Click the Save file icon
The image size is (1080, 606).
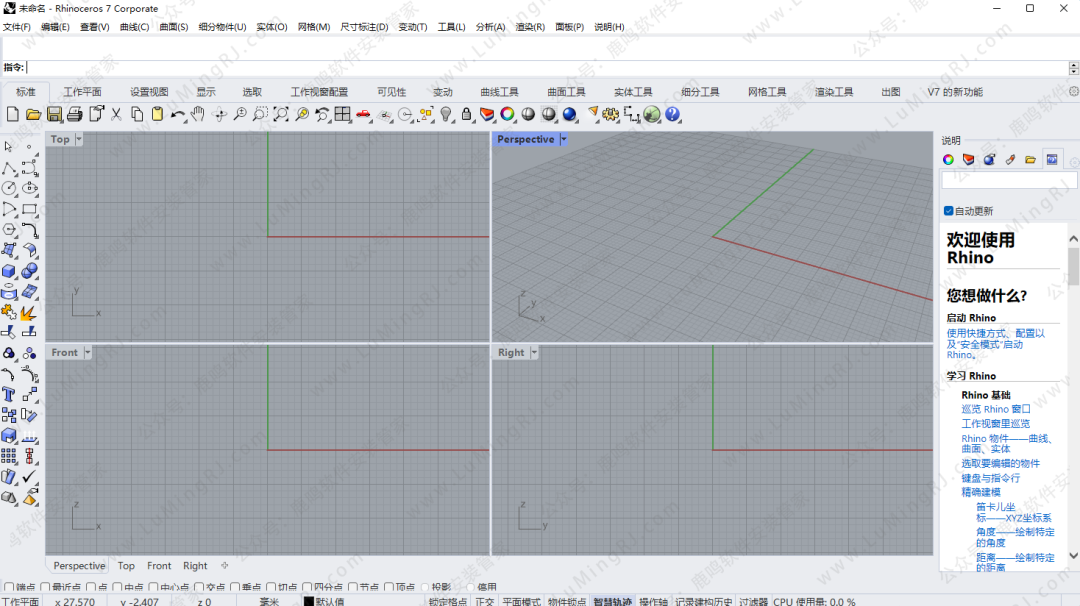(54, 114)
